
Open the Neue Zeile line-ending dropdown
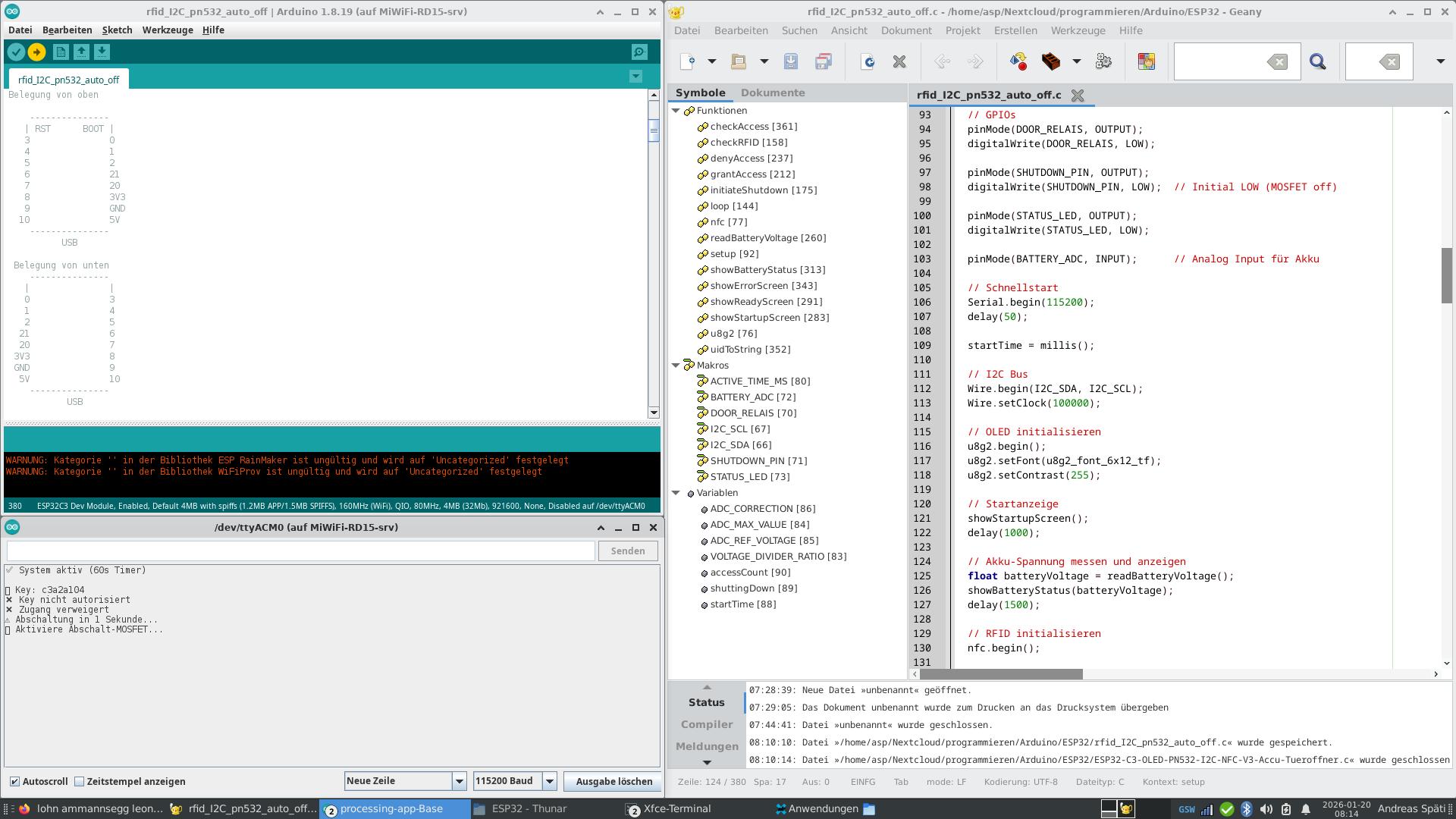click(x=459, y=781)
